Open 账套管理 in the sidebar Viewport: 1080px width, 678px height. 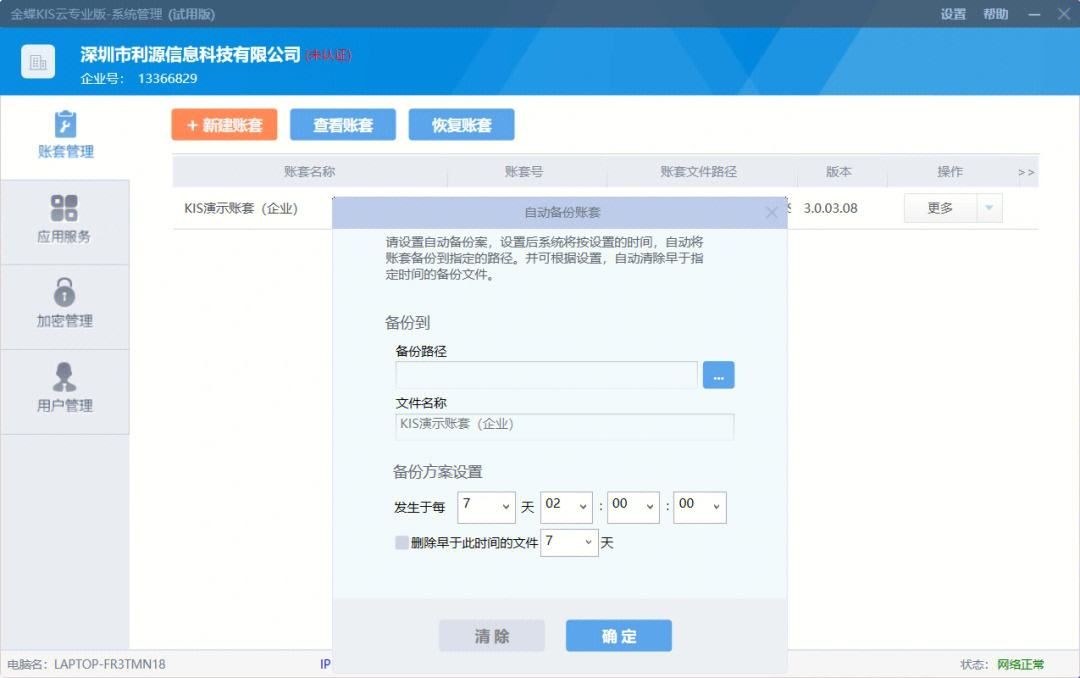[65, 136]
